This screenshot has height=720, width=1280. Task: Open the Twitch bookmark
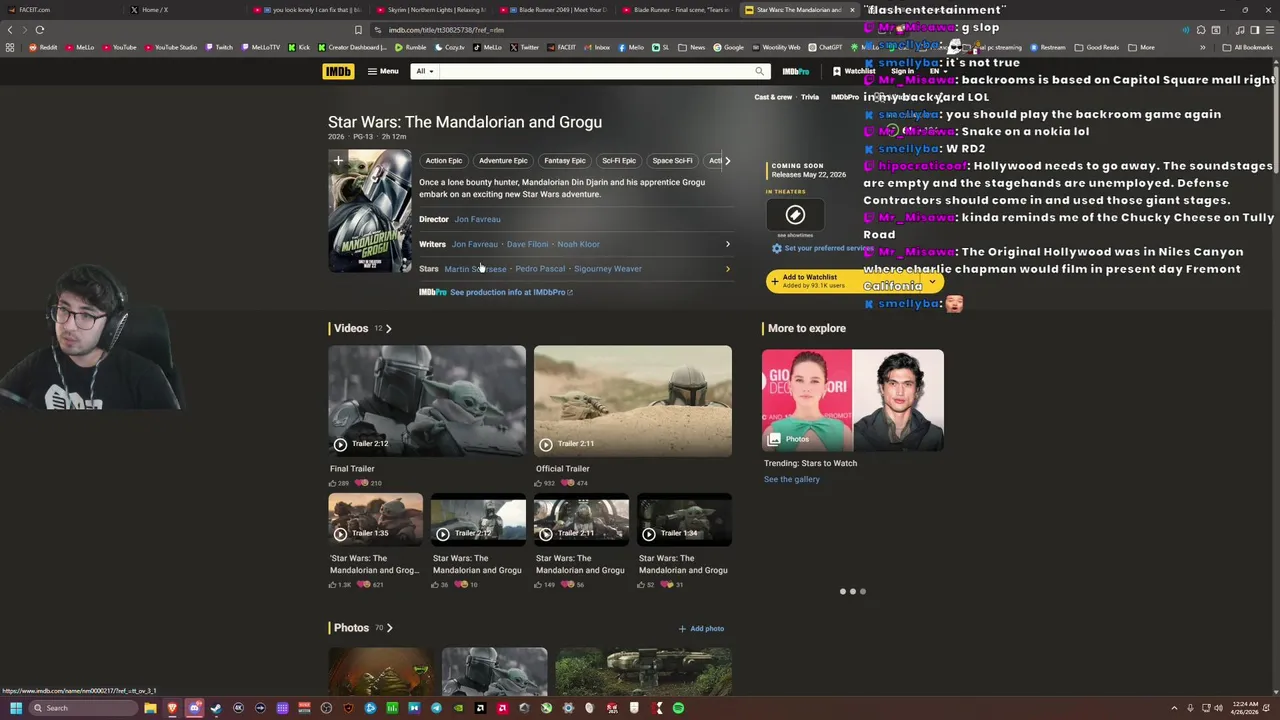coord(219,47)
